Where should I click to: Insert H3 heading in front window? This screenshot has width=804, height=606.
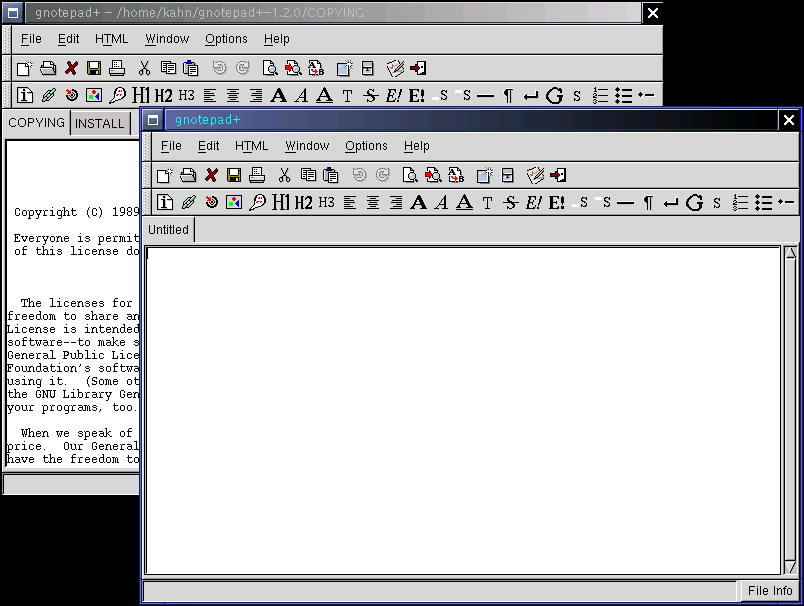pos(327,203)
